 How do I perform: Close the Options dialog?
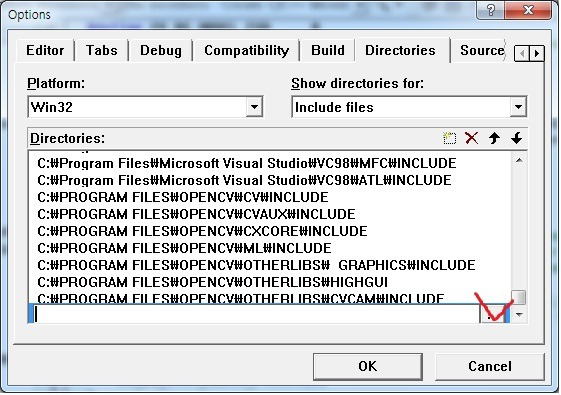[x=528, y=10]
